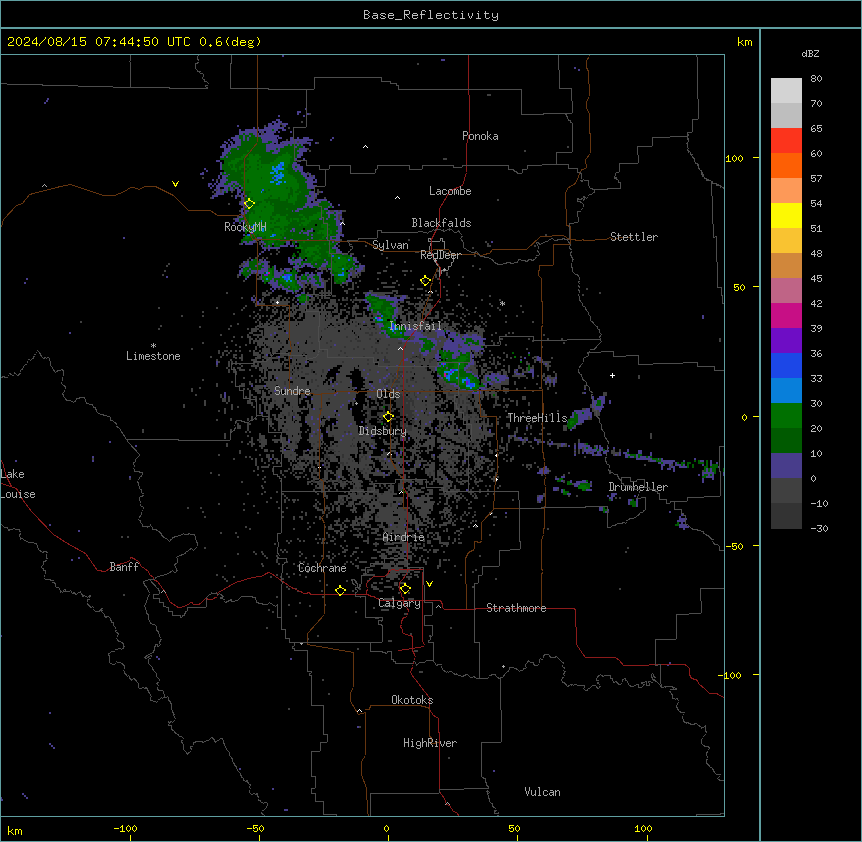
Task: Click the yellow diamond marker below Cochrane
Action: point(340,590)
